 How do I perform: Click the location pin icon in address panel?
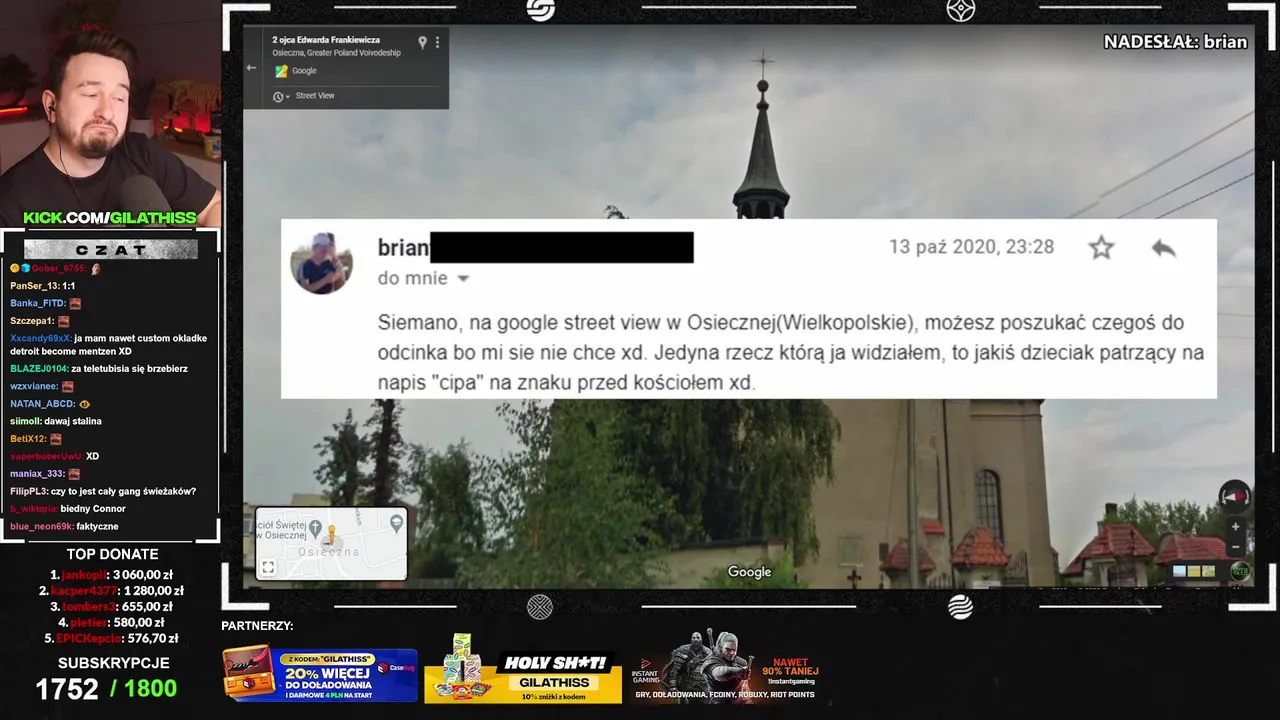point(422,43)
